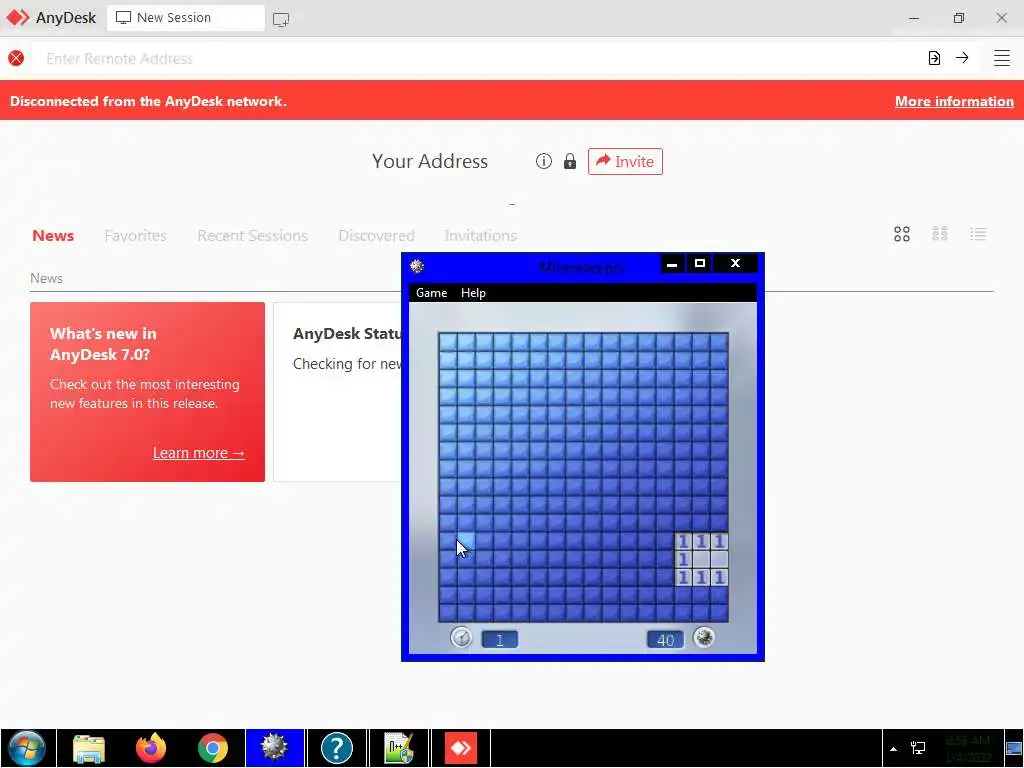Click the Disconnected from the AnyDesk network message
The height and width of the screenshot is (768, 1024).
coord(148,101)
